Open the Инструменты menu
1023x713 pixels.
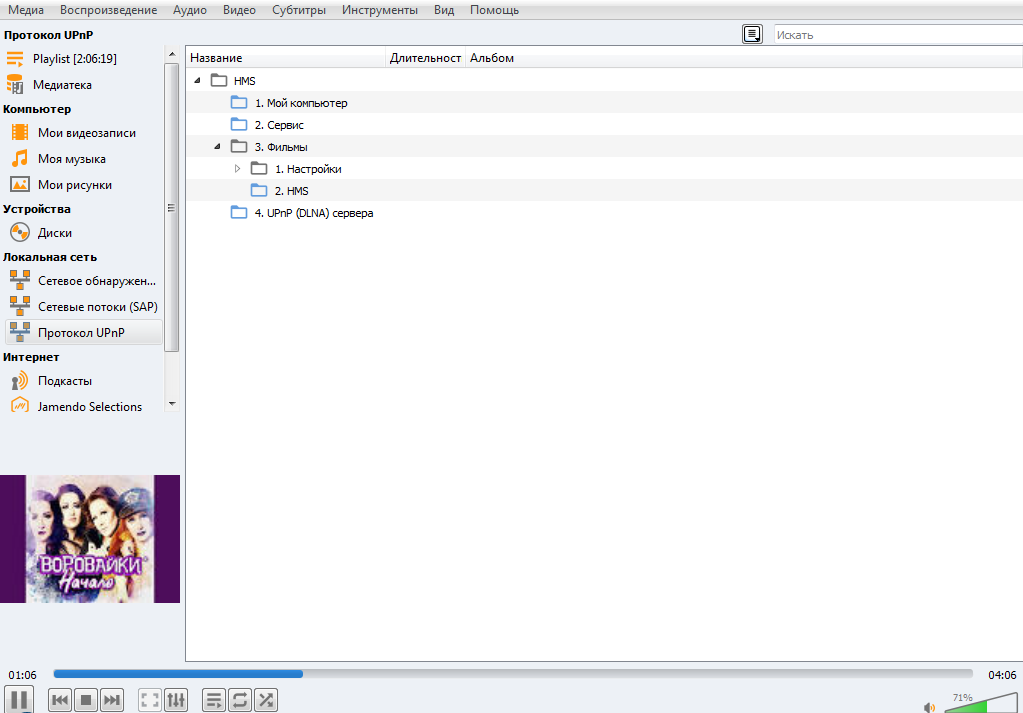tap(379, 10)
